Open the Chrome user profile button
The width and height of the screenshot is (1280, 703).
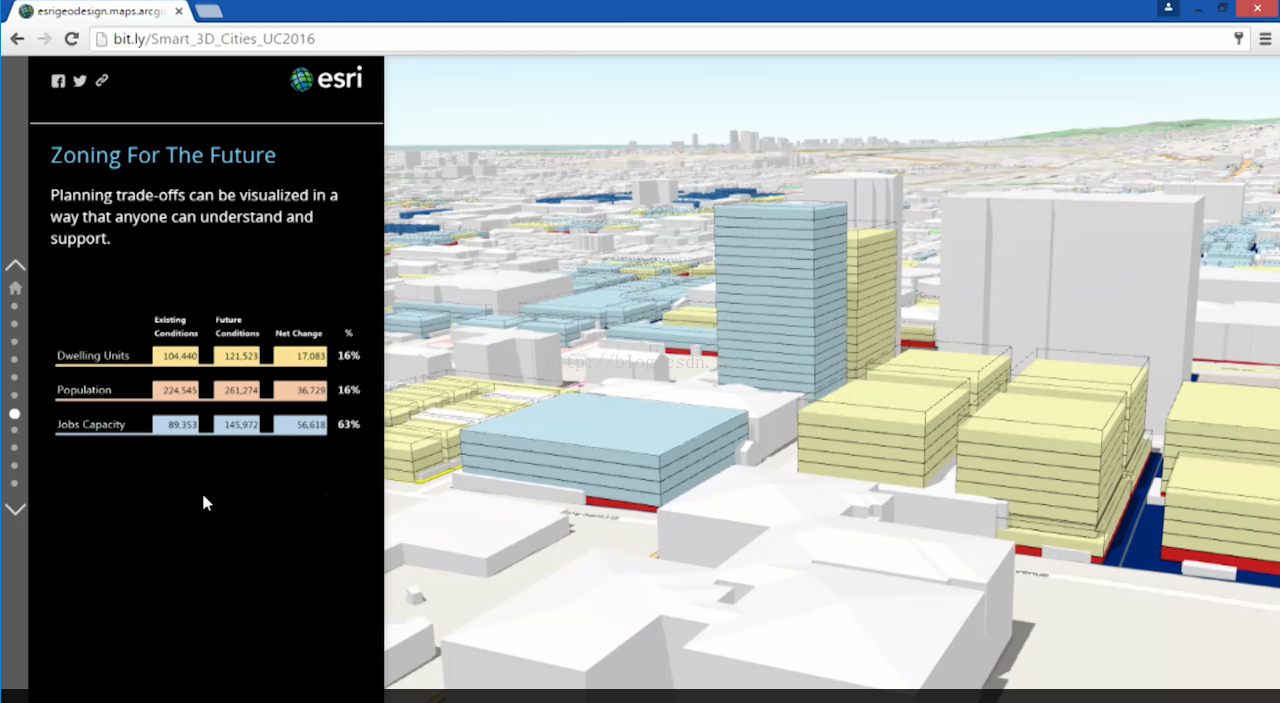1167,8
